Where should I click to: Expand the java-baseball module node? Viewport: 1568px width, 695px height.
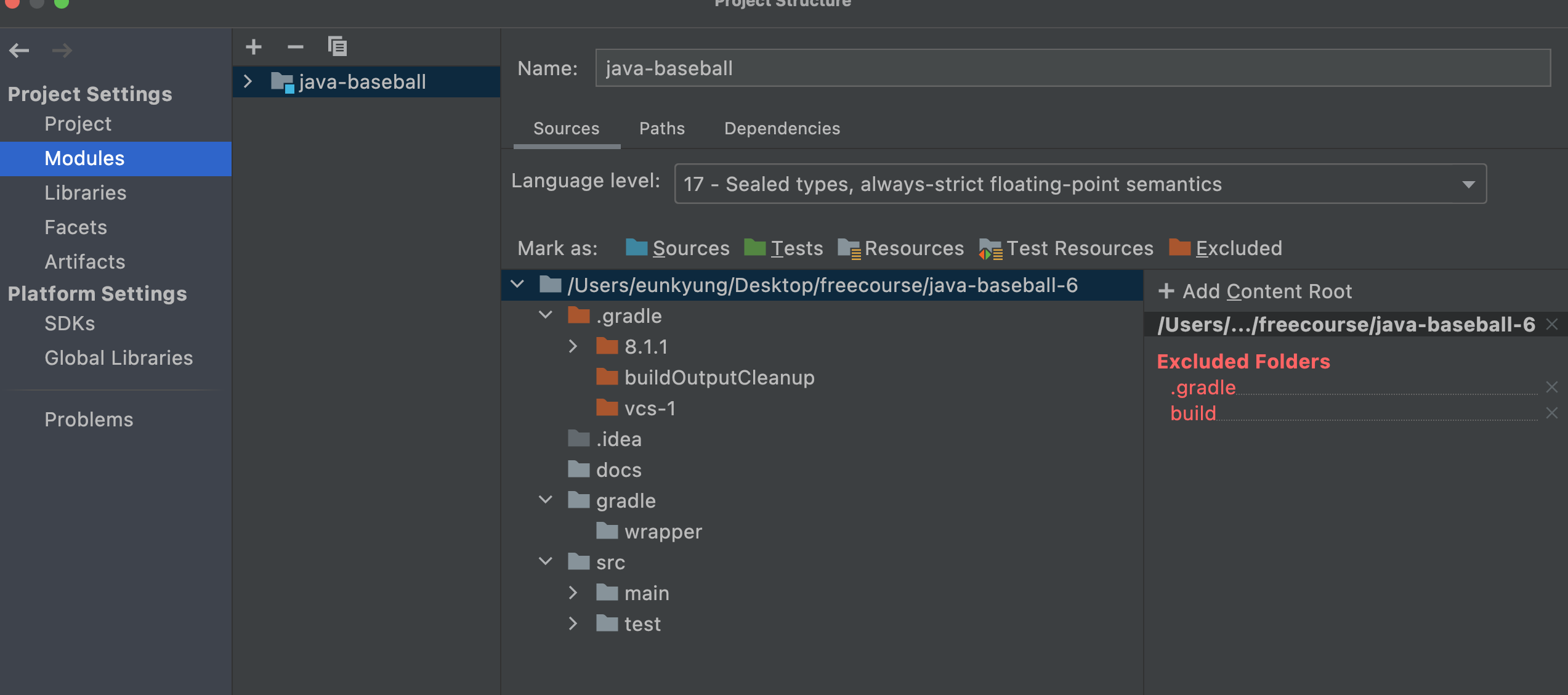pyautogui.click(x=248, y=81)
